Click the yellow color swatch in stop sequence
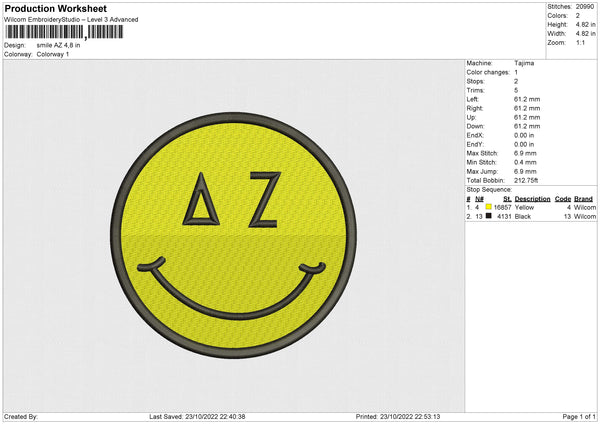 488,207
